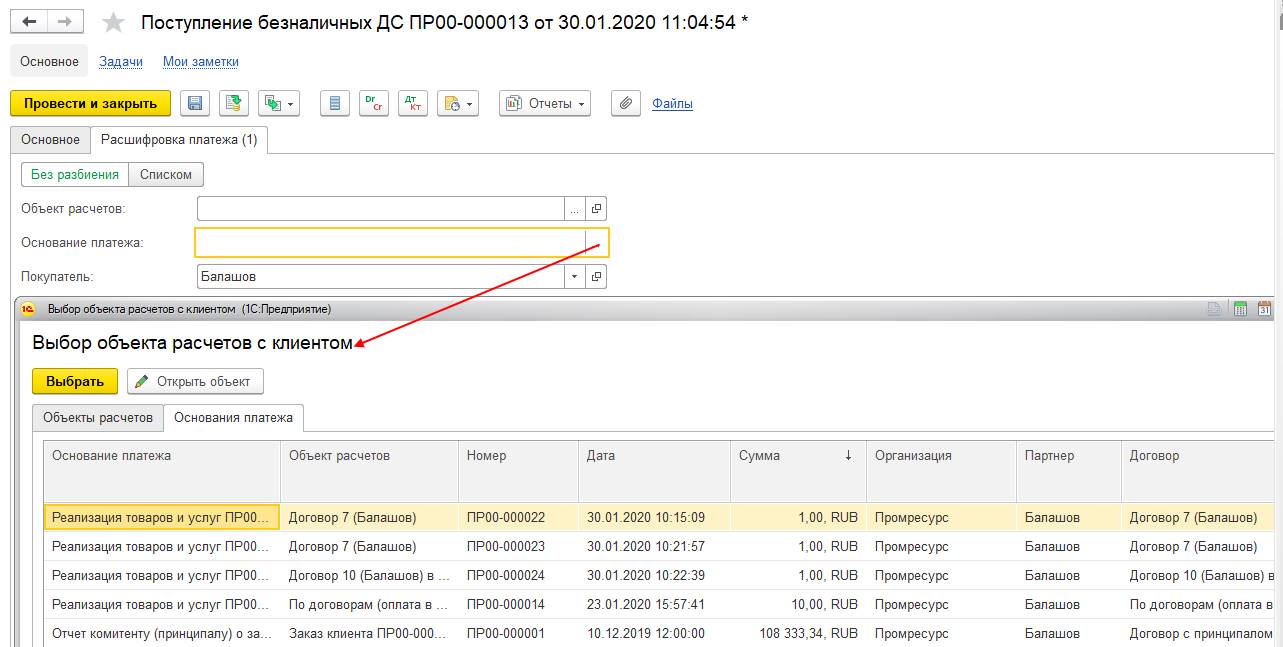The height and width of the screenshot is (647, 1283).
Task: Sort by the Номер column header
Action: [518, 470]
